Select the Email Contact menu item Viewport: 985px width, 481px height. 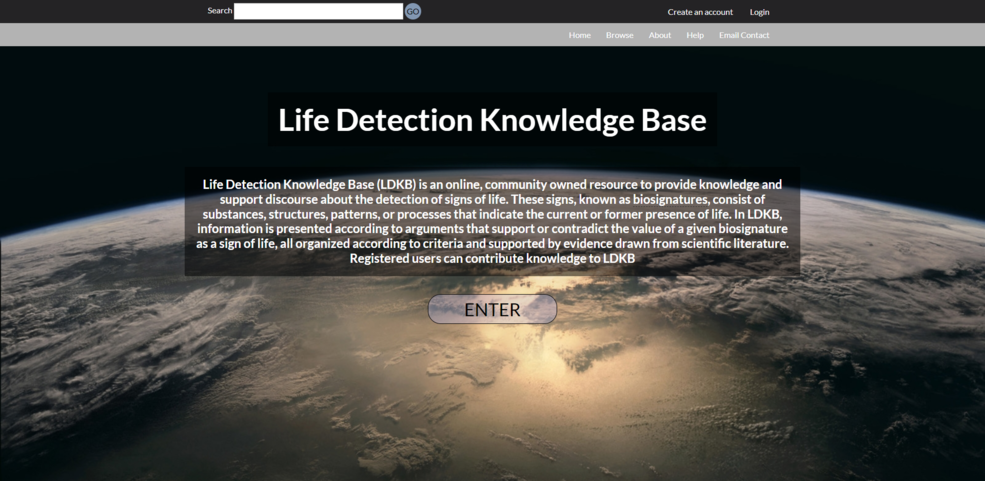pos(744,35)
